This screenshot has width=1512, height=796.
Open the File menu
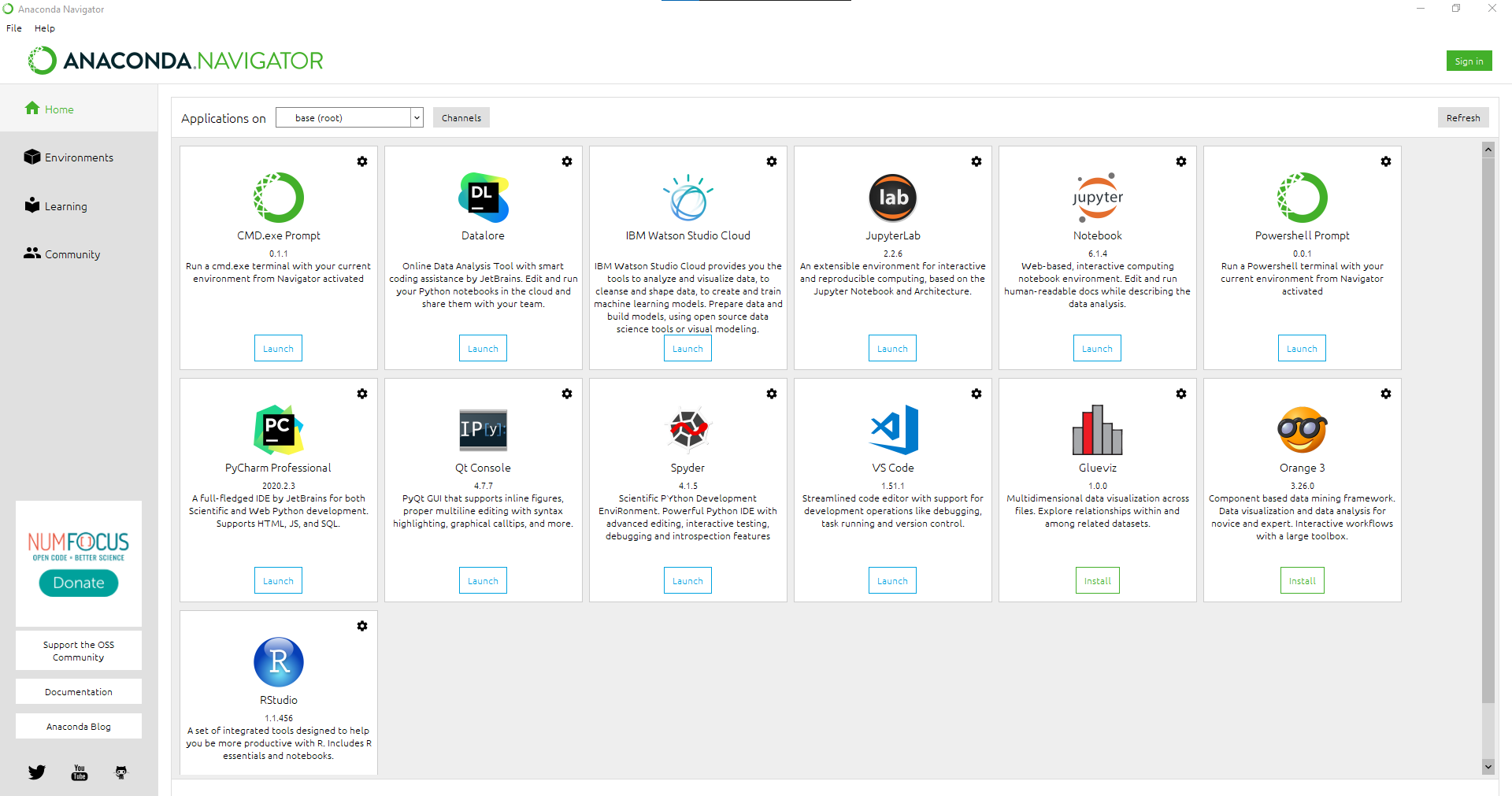point(14,28)
